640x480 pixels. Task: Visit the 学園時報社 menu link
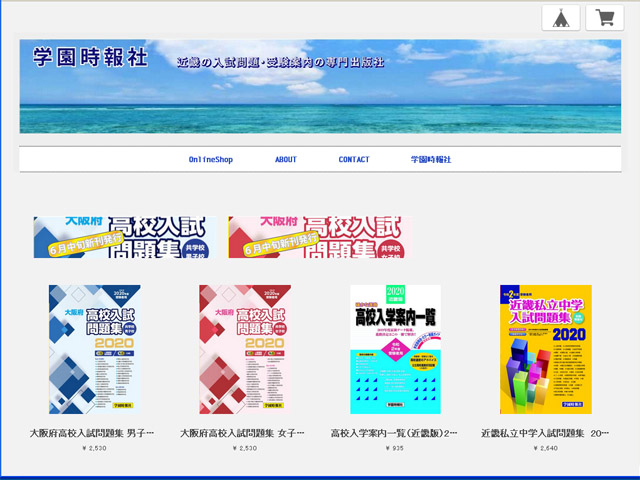431,160
